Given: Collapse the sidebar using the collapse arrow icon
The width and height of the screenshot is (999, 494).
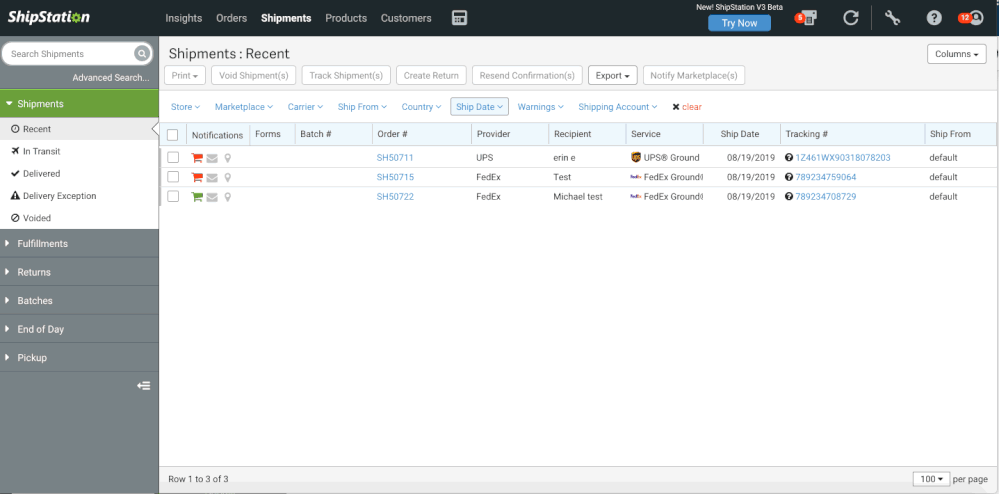Looking at the screenshot, I should [x=144, y=385].
